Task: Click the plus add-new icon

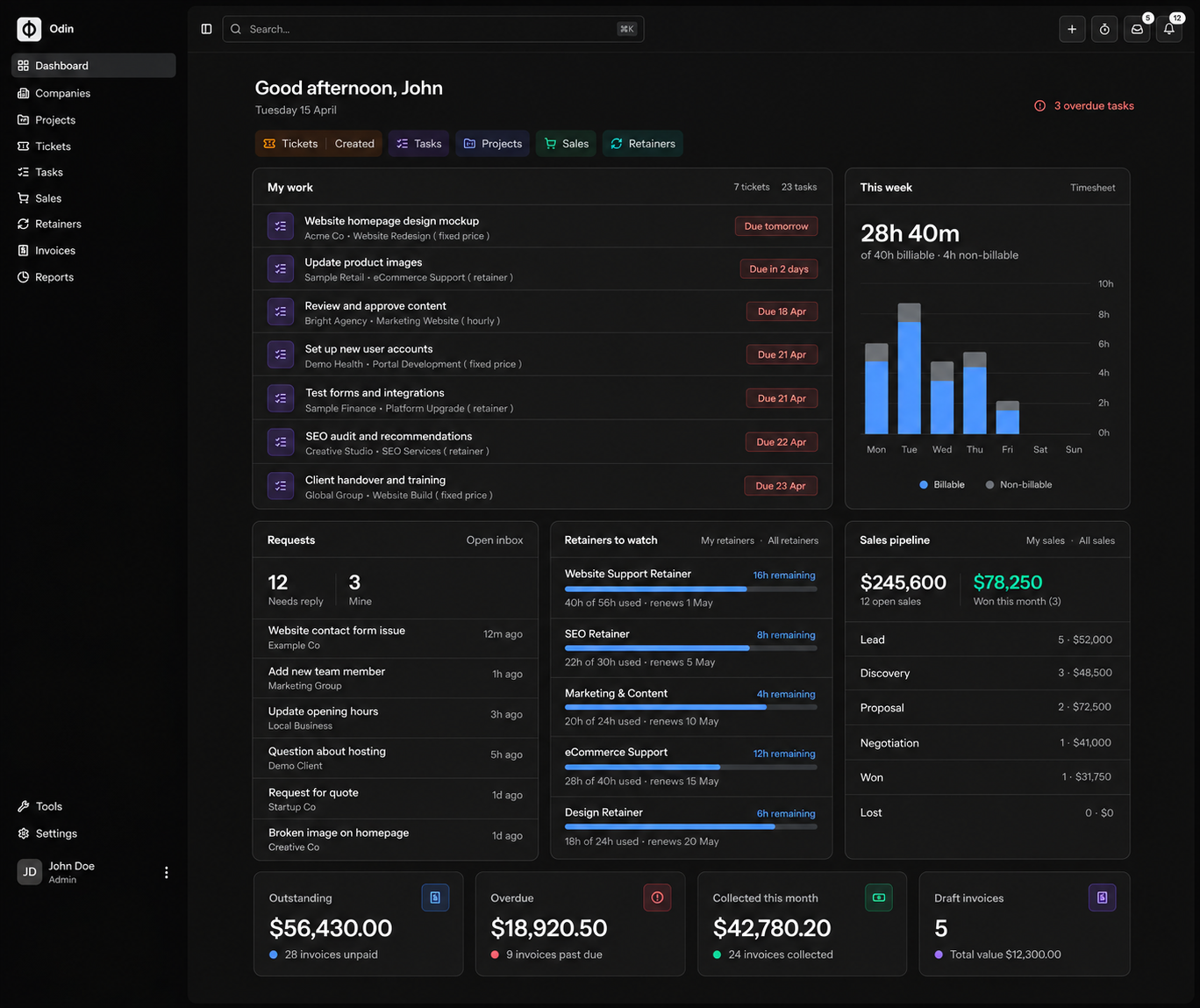Action: 1072,29
